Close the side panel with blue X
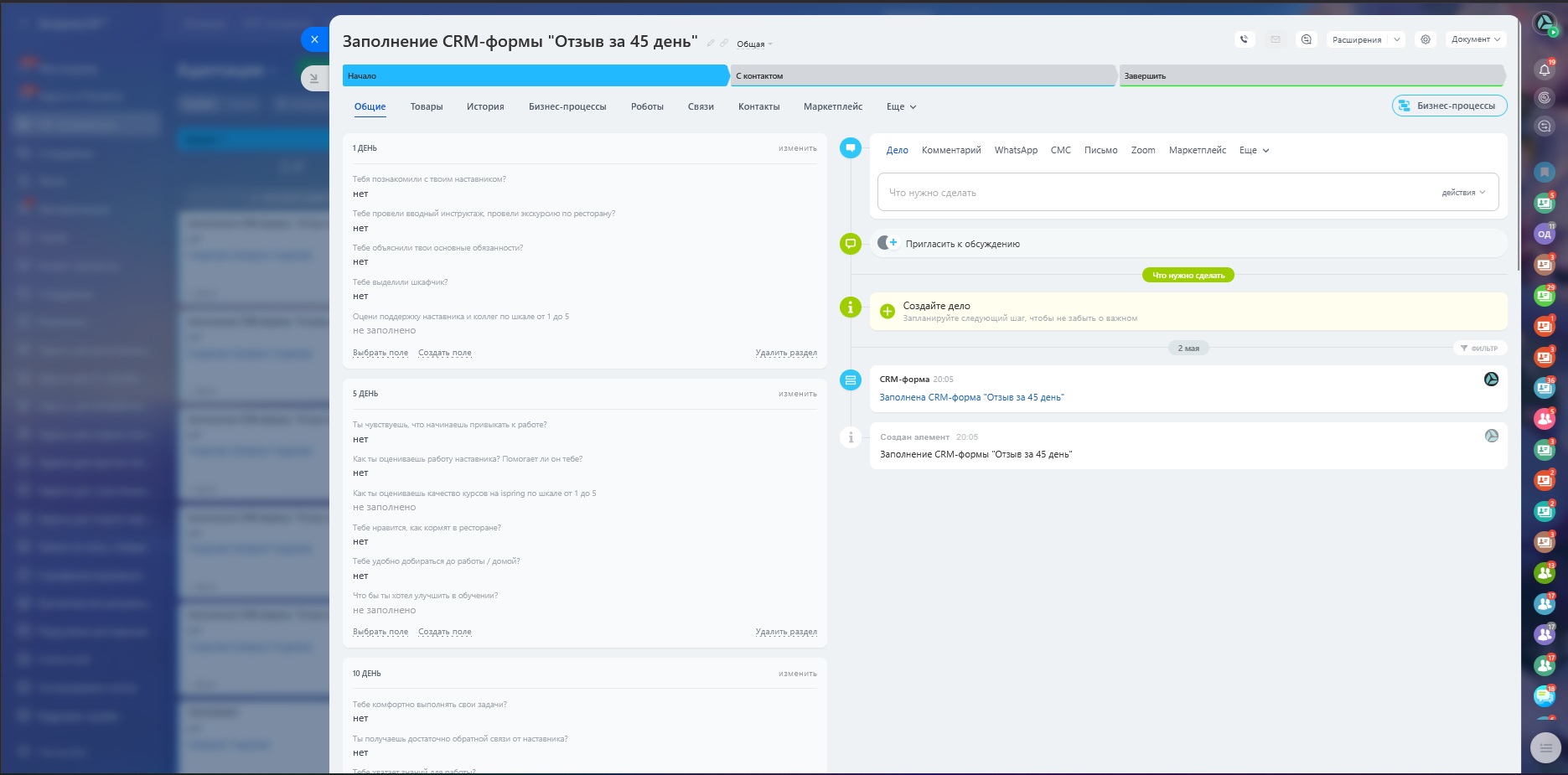 coord(314,39)
